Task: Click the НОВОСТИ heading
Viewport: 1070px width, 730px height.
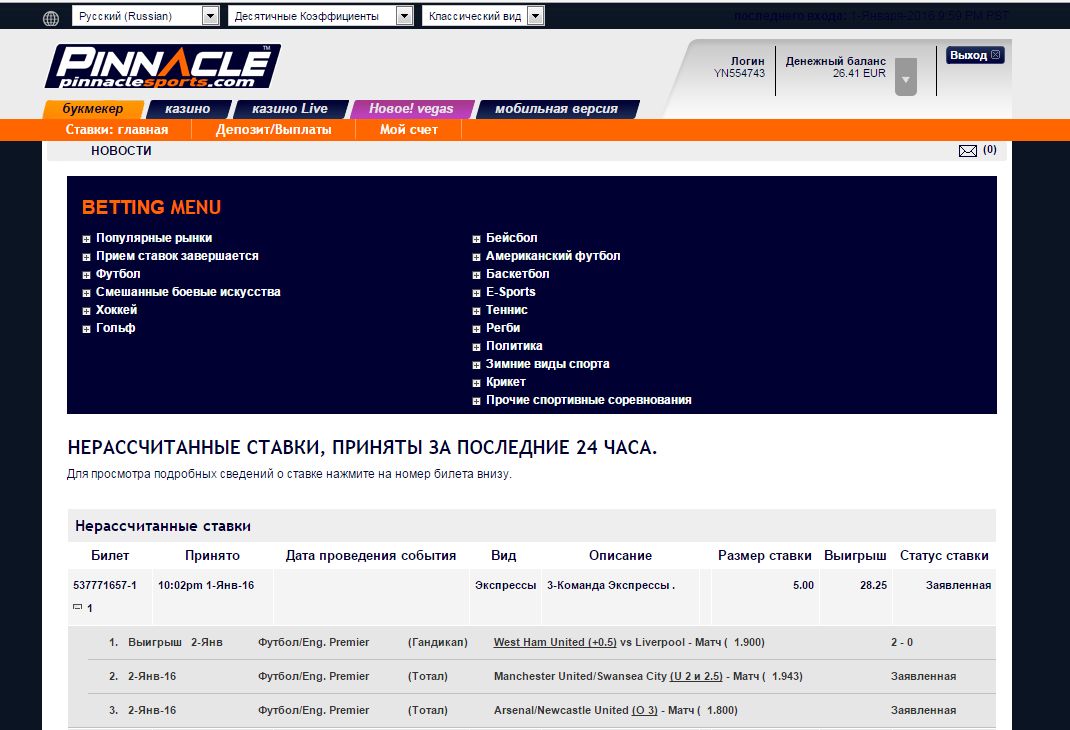Action: coord(121,151)
